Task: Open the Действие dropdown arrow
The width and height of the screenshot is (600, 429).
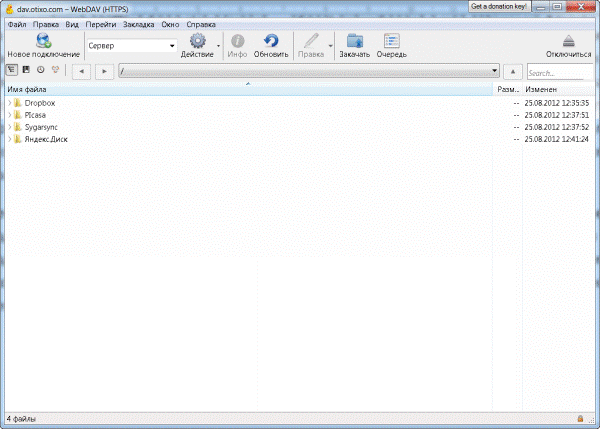Action: coord(218,46)
